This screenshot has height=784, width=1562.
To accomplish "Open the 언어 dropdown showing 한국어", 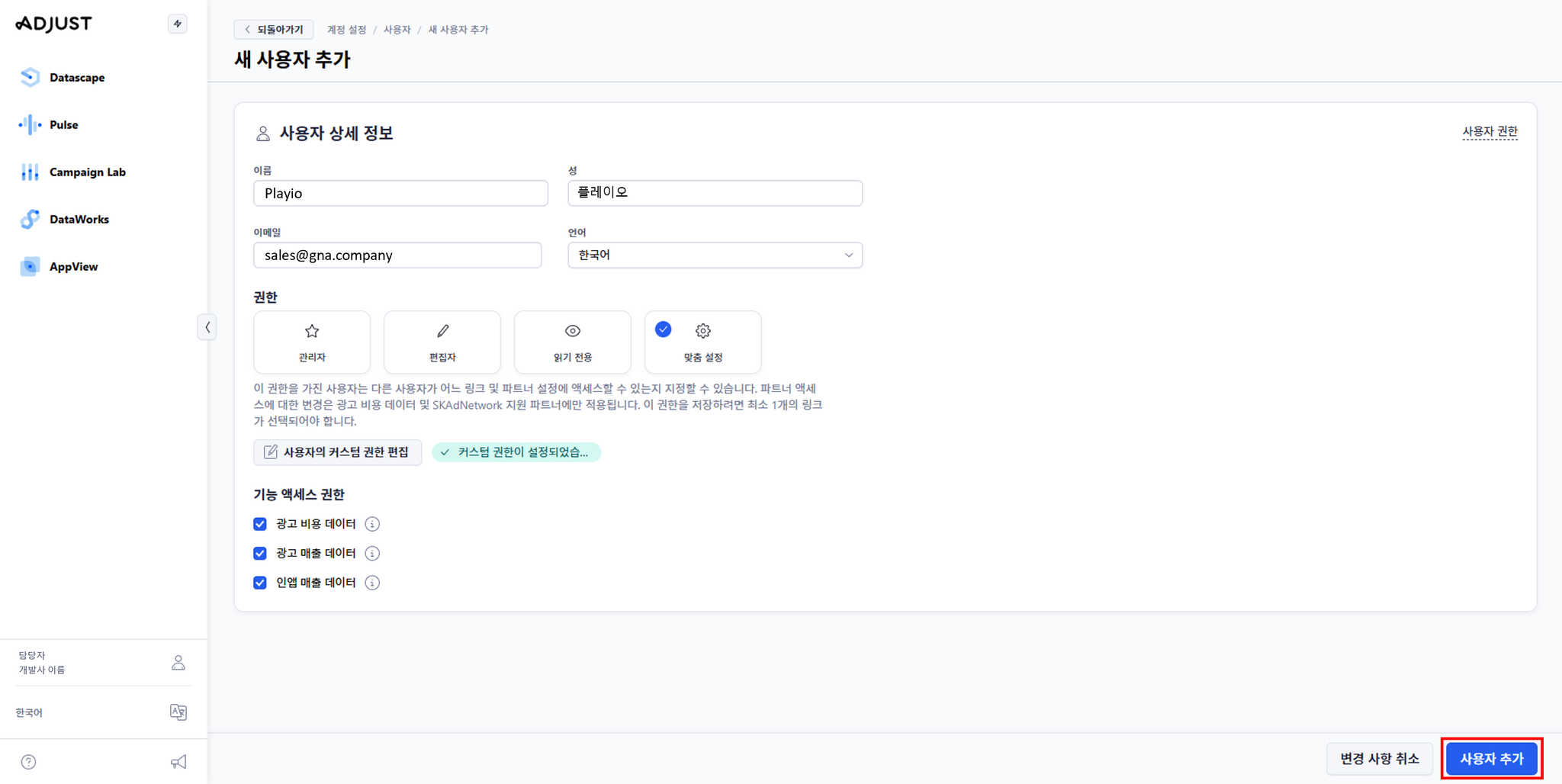I will click(x=715, y=255).
